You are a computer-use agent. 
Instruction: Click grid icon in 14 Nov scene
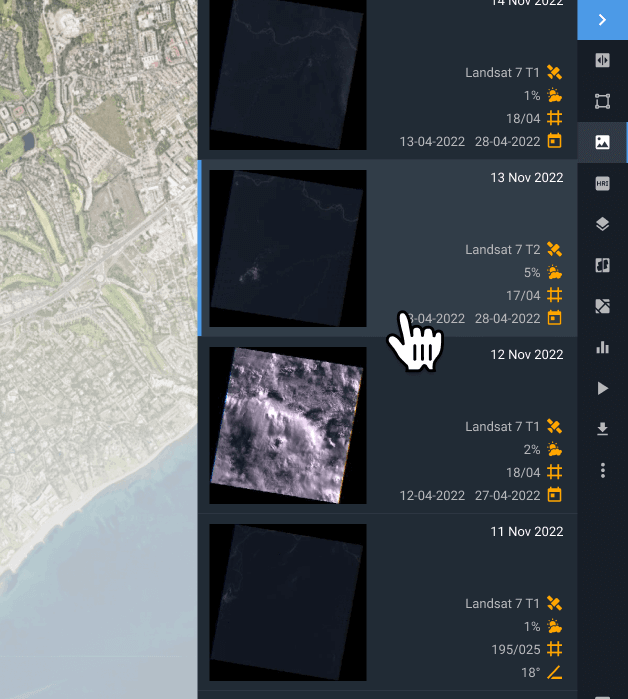[554, 118]
